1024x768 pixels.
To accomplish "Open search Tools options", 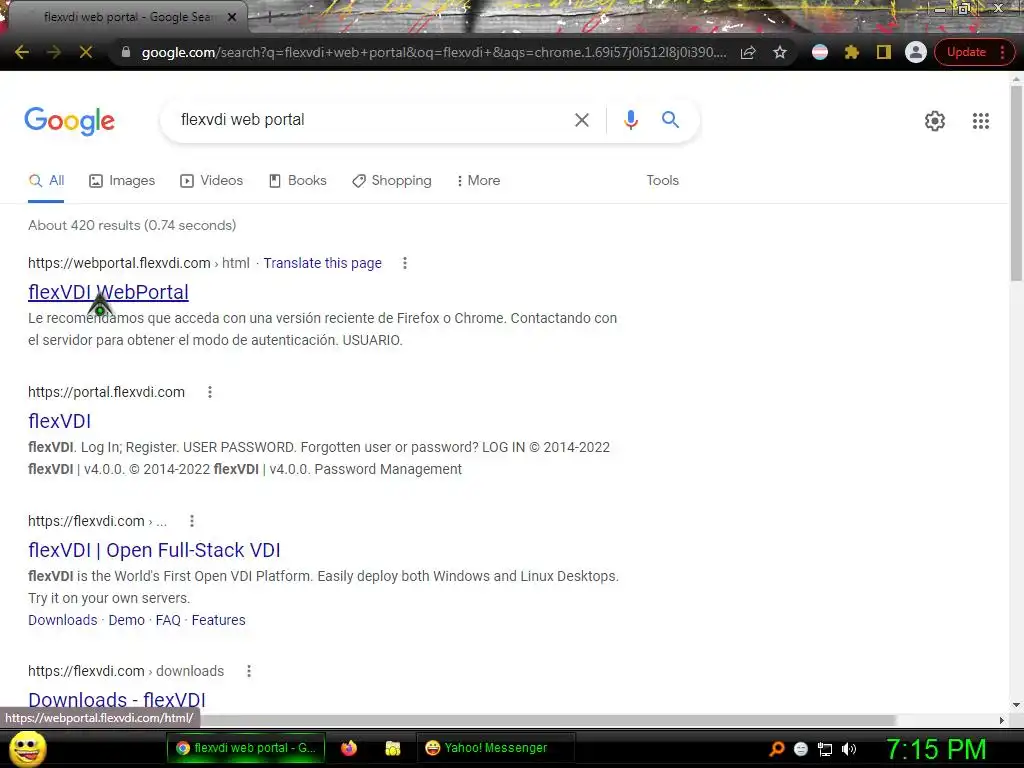I will (x=662, y=181).
